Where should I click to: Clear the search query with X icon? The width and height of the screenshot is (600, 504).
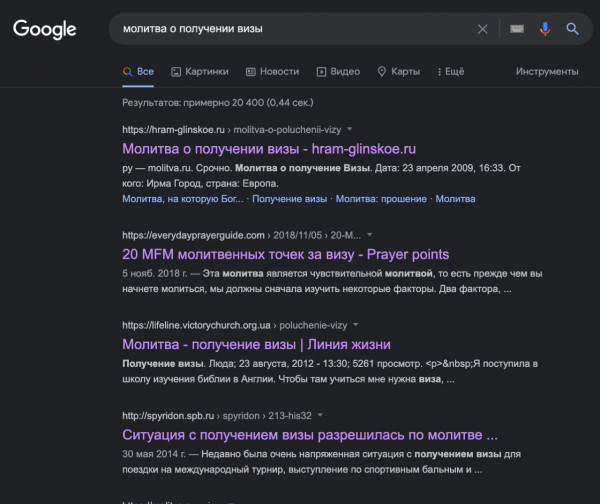(x=482, y=29)
